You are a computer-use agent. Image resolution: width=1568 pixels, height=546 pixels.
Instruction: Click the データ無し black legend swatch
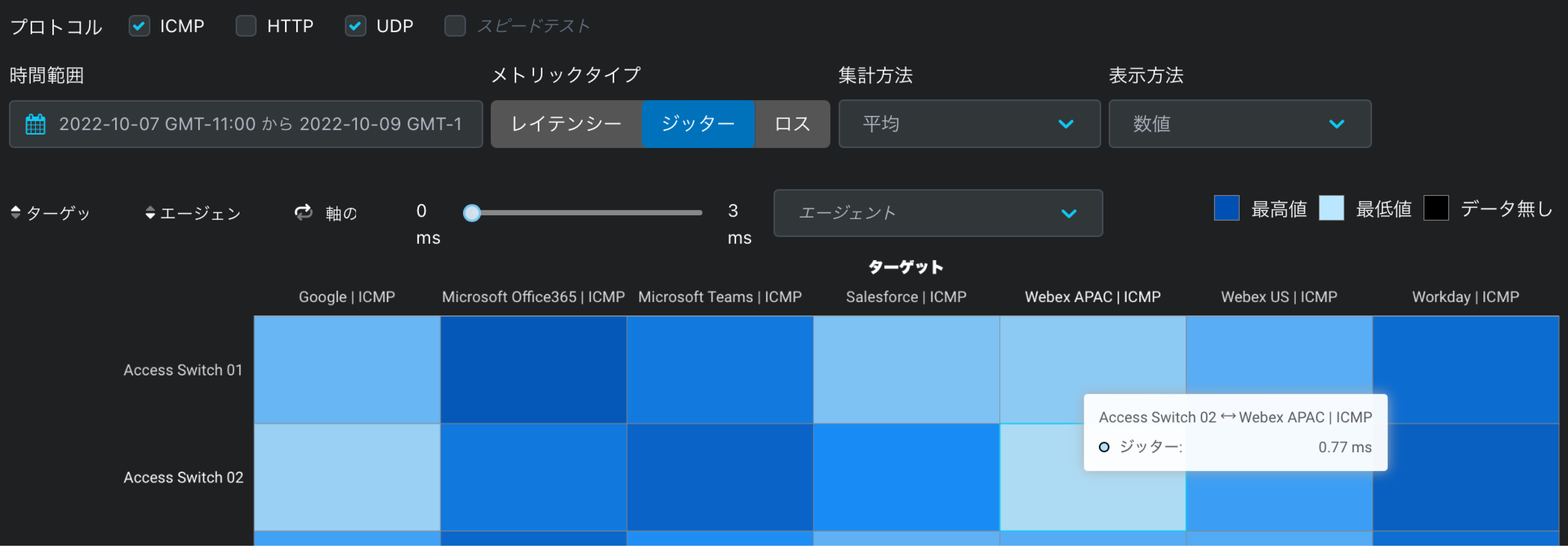(1436, 208)
